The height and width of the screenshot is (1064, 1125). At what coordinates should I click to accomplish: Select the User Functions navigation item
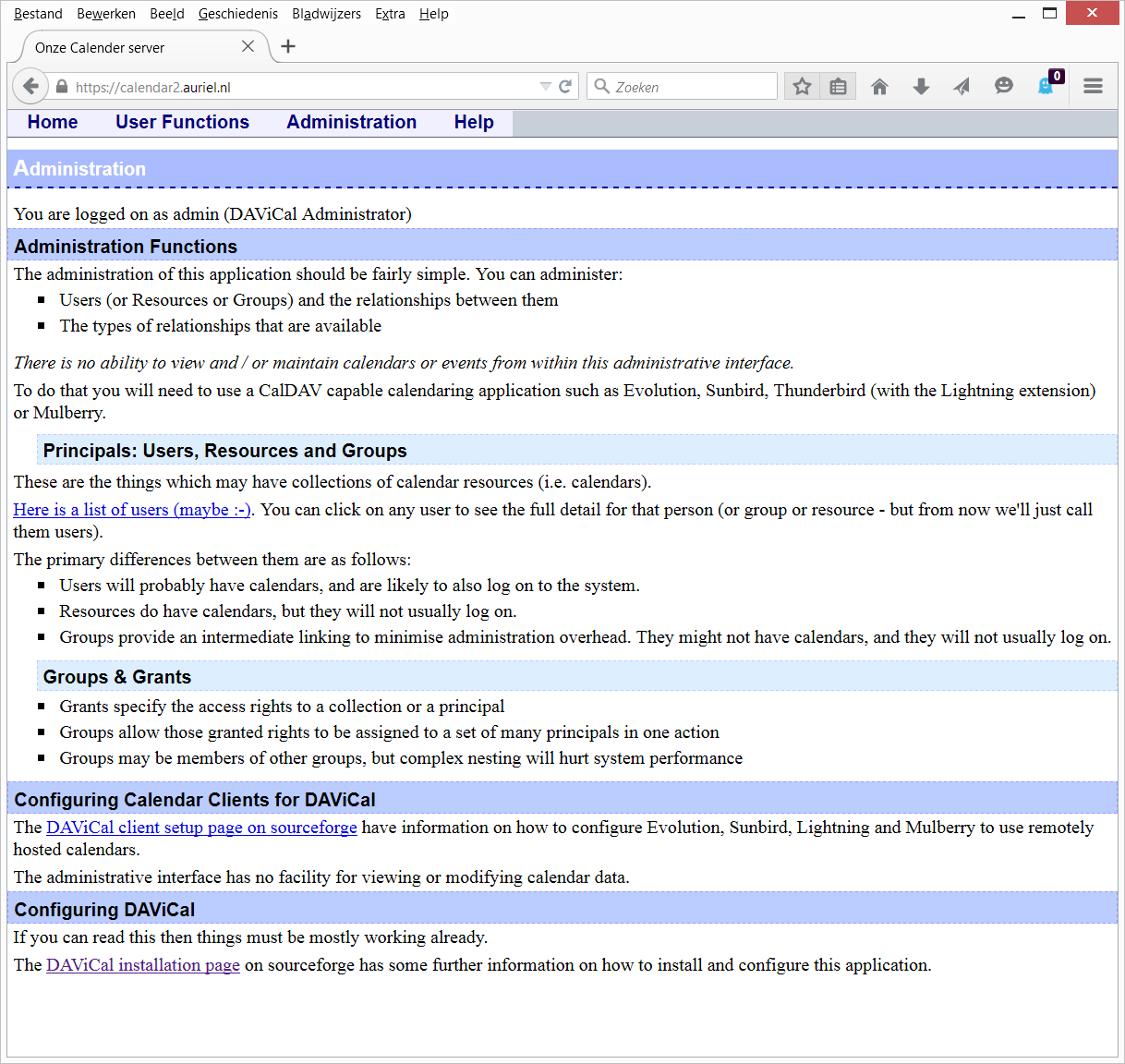pos(182,123)
